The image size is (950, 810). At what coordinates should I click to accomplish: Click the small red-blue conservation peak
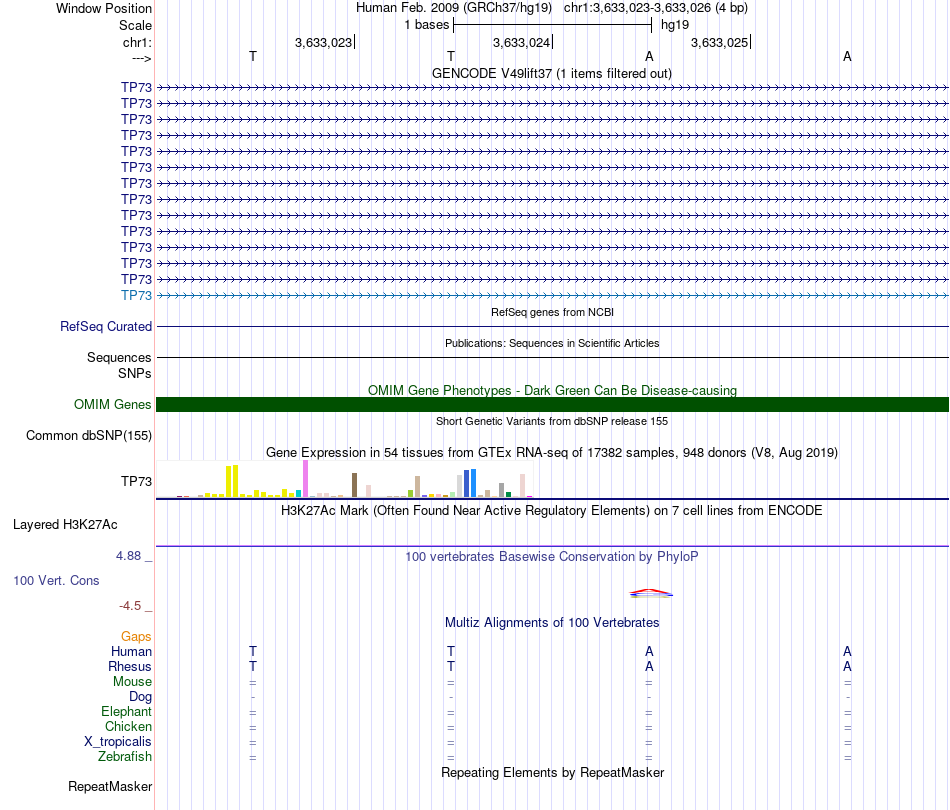tap(651, 594)
